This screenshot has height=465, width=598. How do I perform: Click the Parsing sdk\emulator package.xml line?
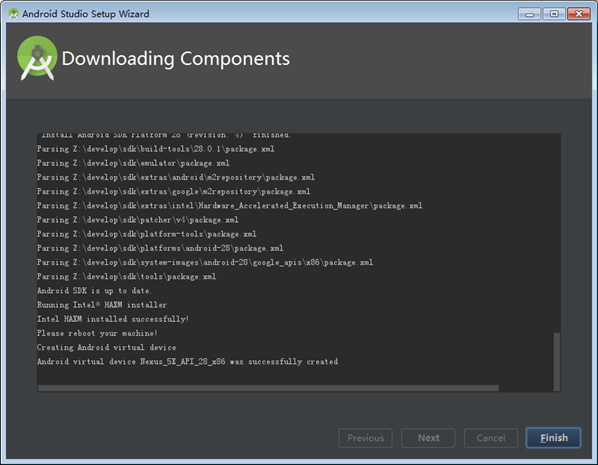(133, 163)
